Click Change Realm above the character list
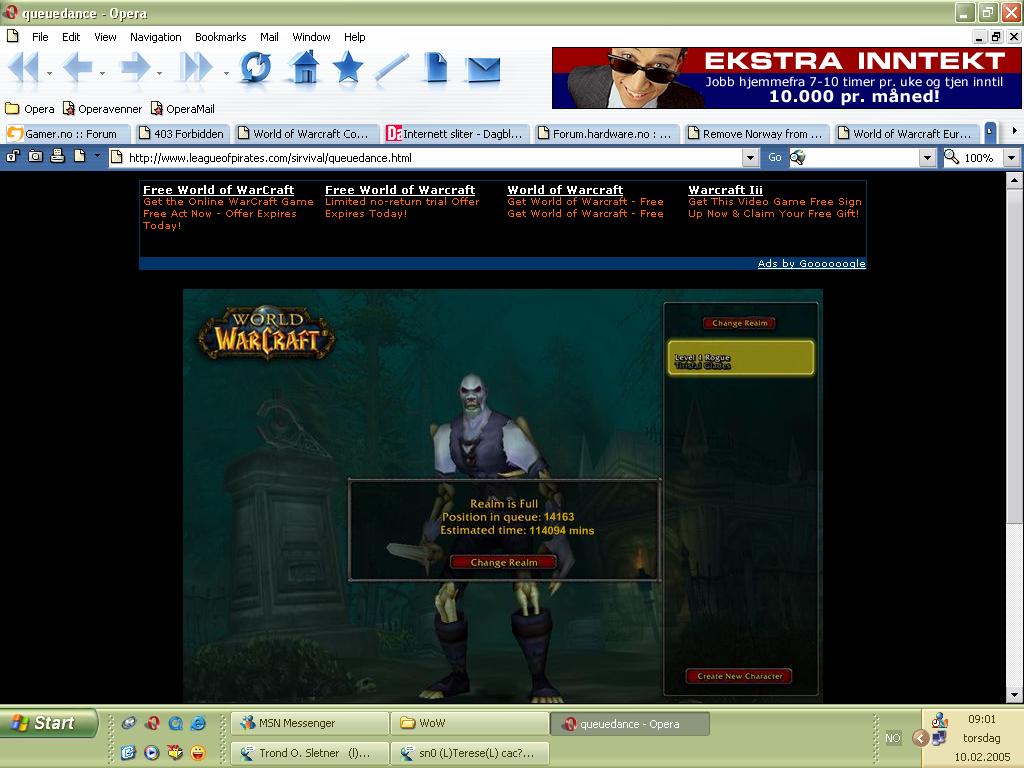Screen dimensions: 1024x768 pyautogui.click(x=739, y=323)
